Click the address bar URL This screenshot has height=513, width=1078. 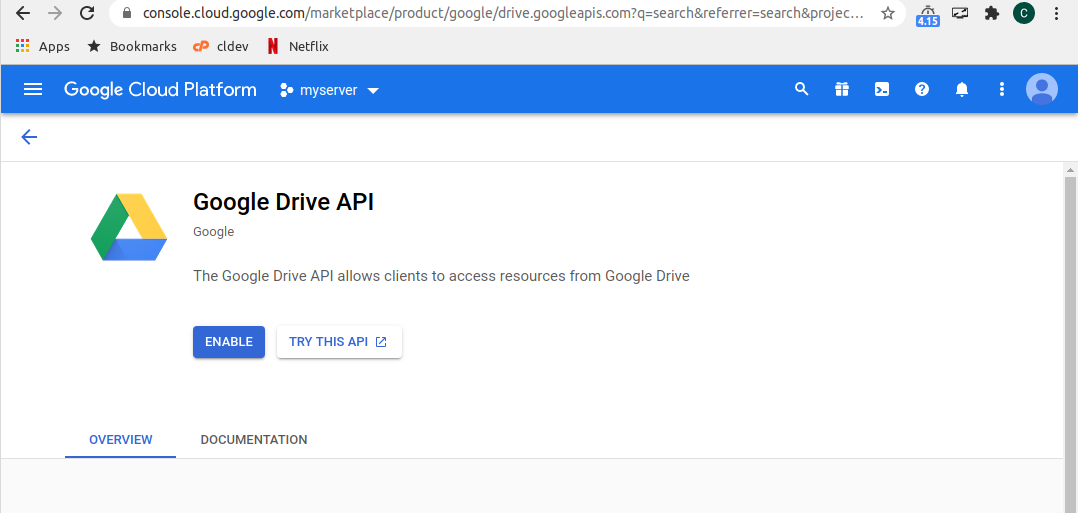click(503, 13)
